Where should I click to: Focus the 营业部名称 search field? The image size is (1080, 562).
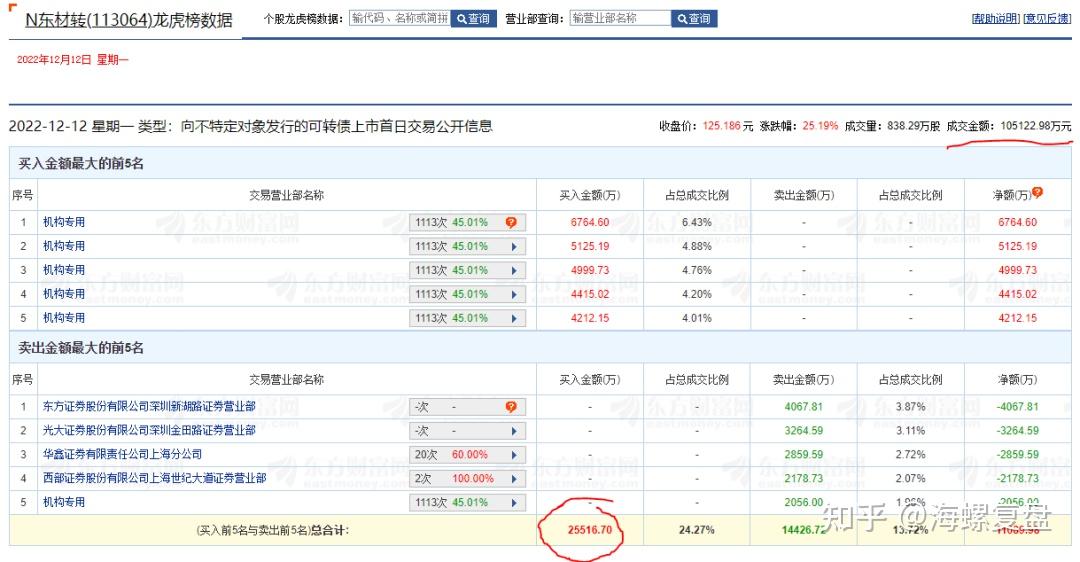[x=621, y=19]
